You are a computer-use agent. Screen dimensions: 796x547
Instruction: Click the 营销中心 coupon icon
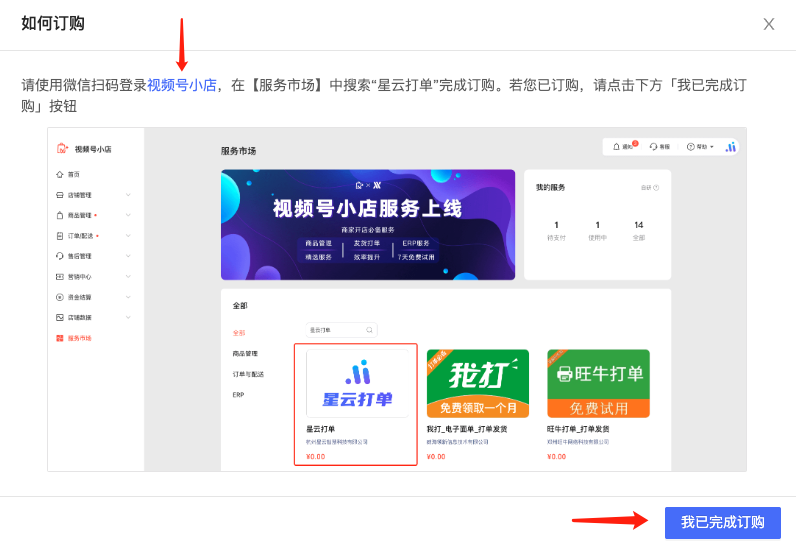pos(59,277)
